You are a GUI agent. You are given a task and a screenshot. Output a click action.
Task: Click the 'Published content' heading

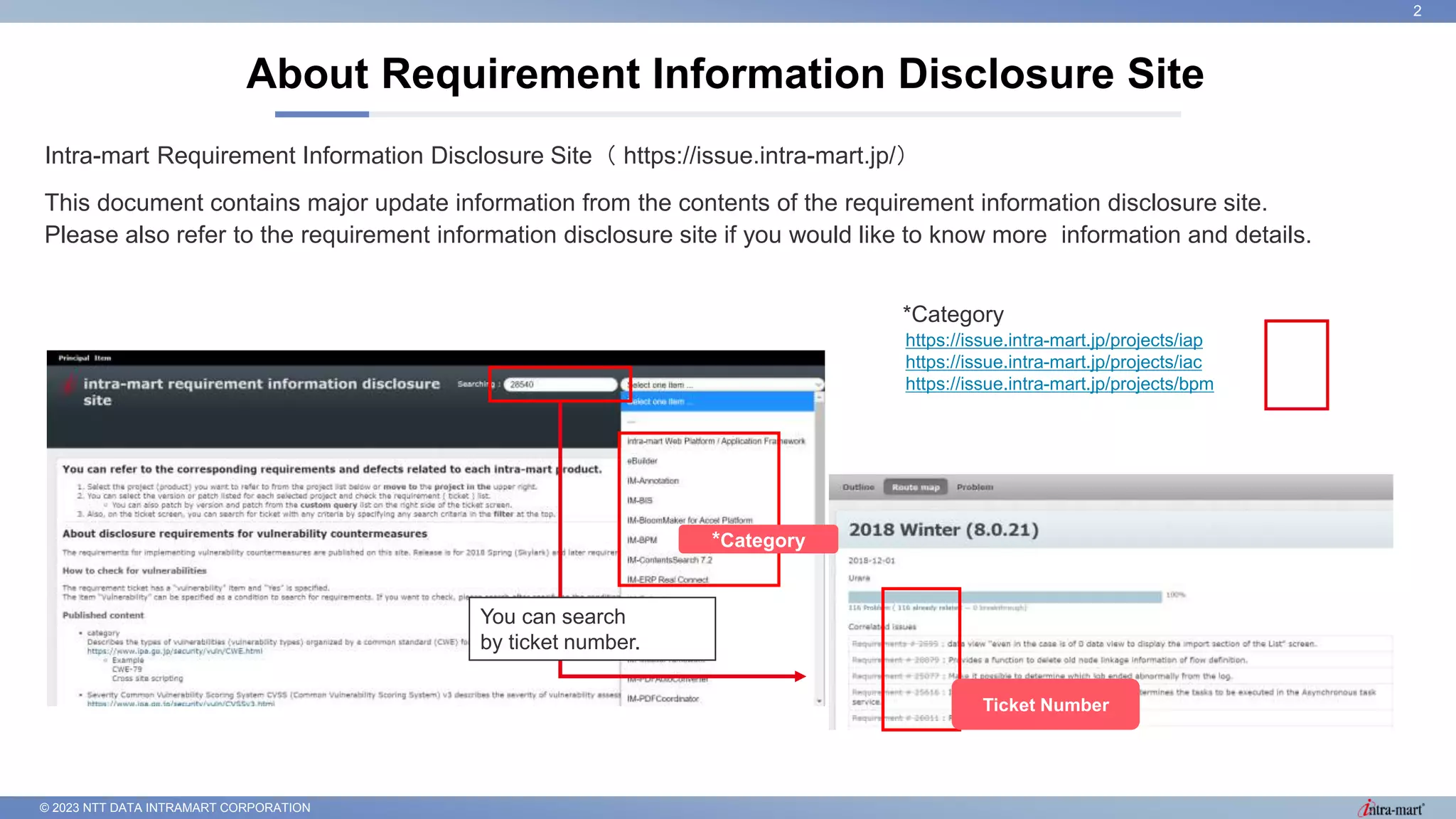tap(103, 616)
